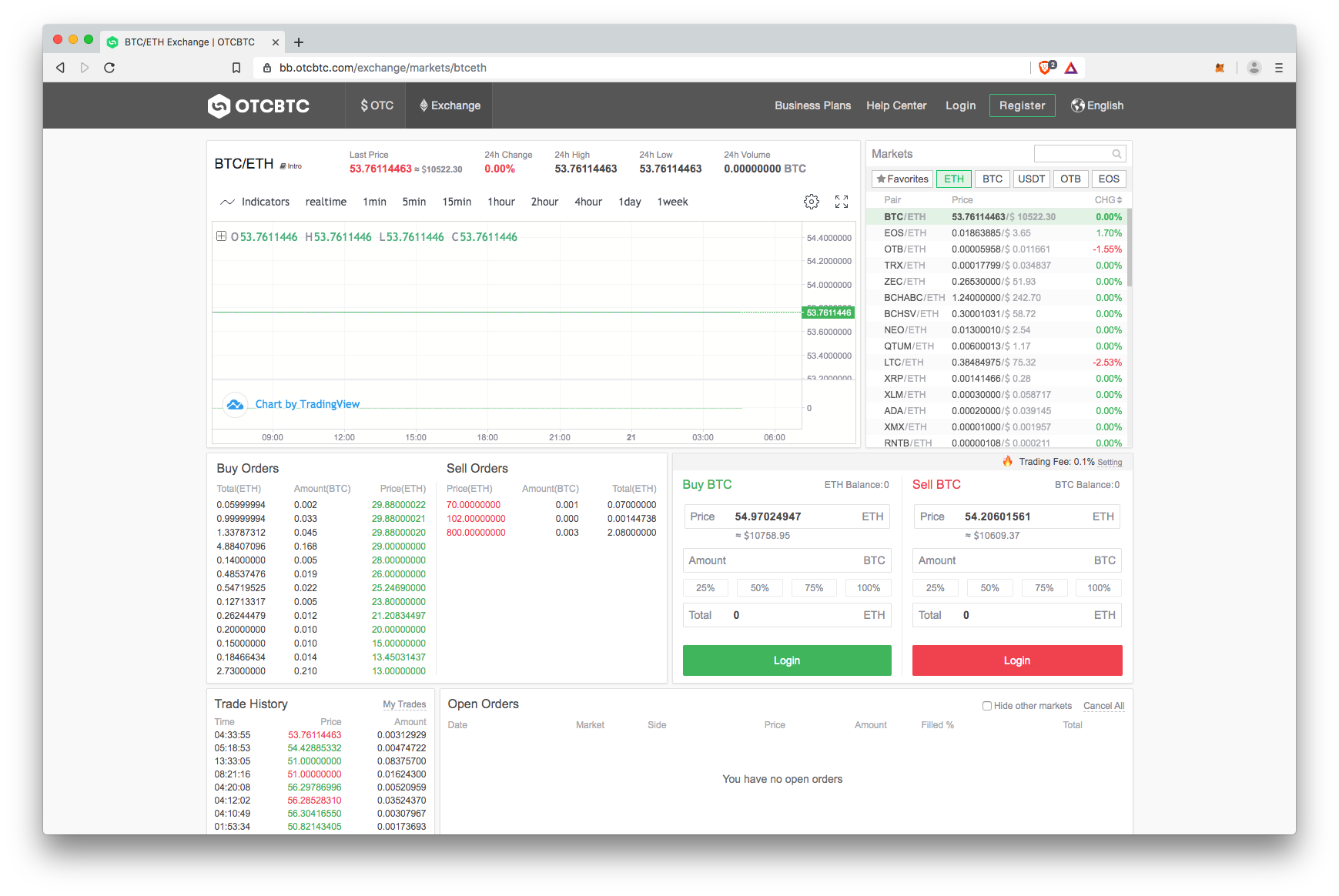Expand chart to fullscreen
1339x896 pixels.
click(x=842, y=202)
